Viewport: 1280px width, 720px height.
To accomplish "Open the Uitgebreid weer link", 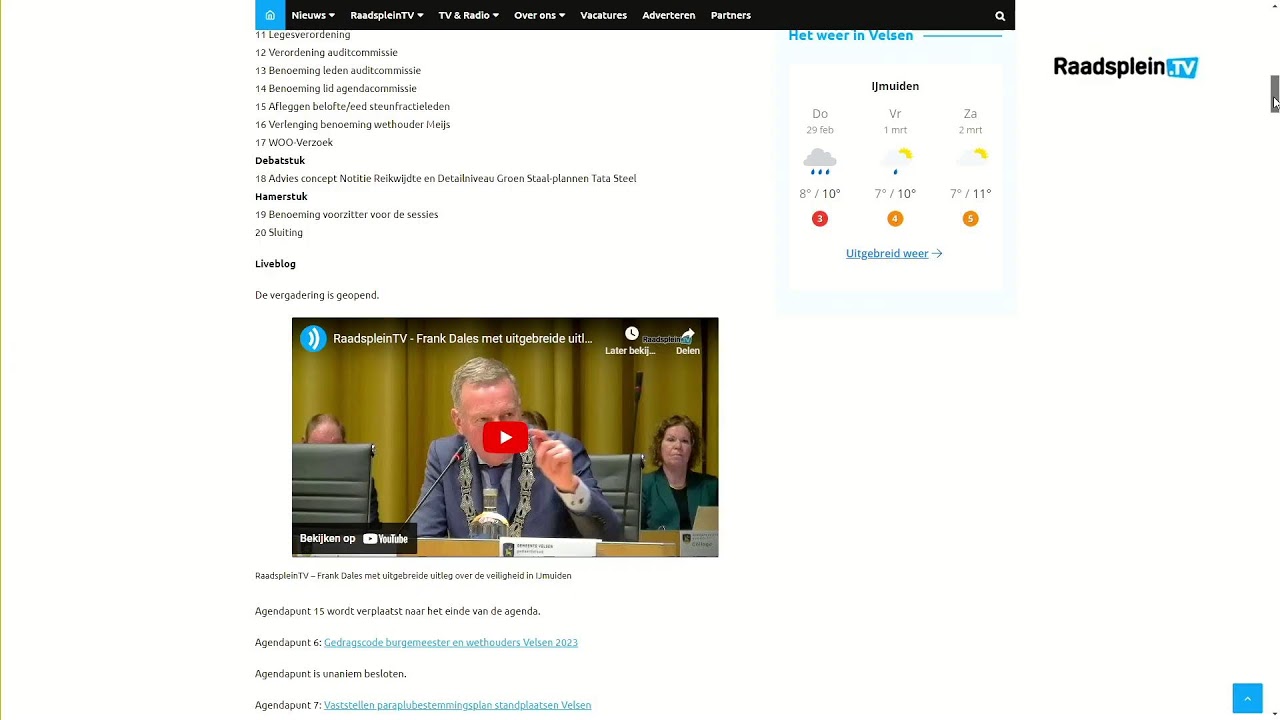I will click(x=894, y=254).
